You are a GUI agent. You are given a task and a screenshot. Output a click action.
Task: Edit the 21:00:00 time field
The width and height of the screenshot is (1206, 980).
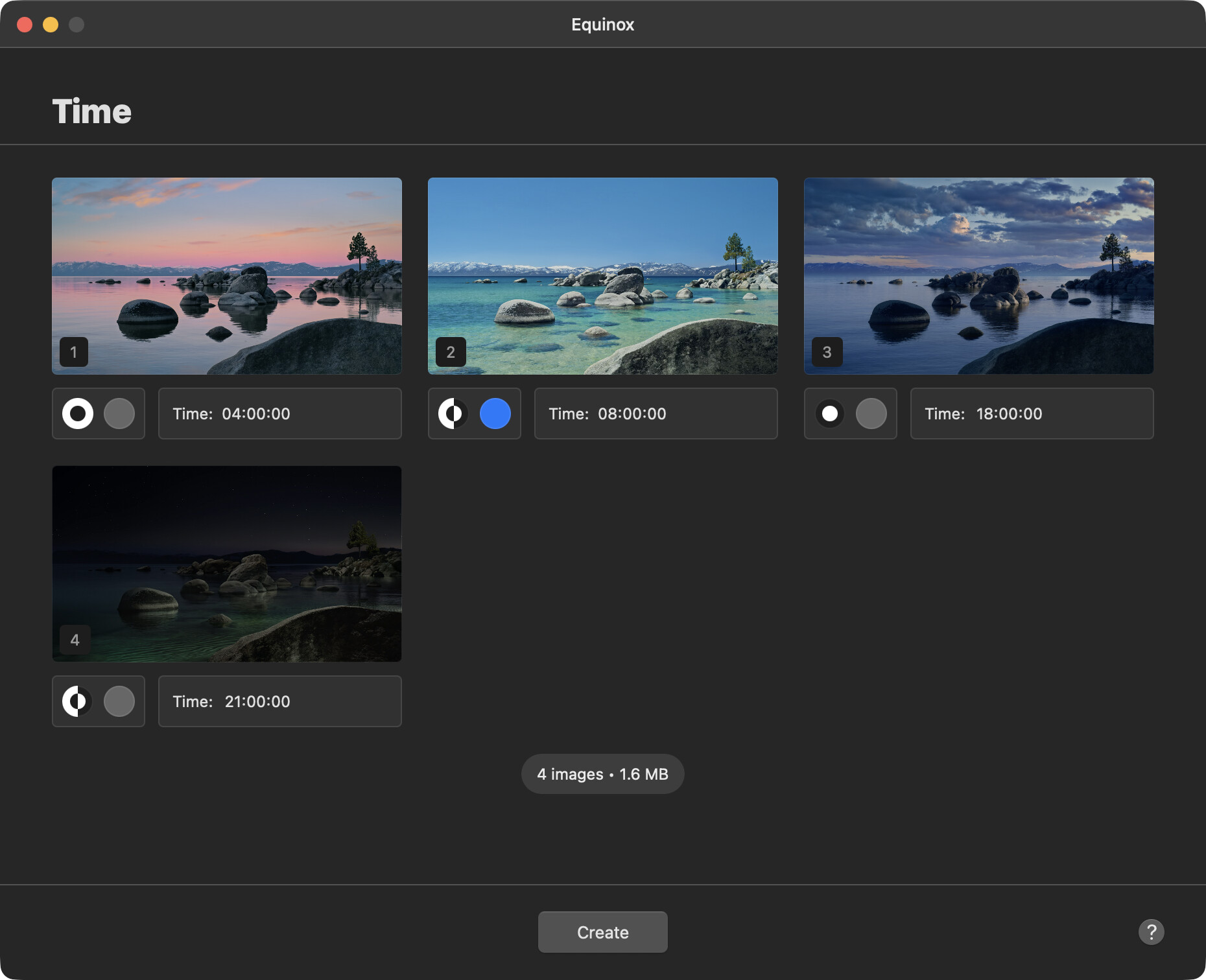coord(279,701)
